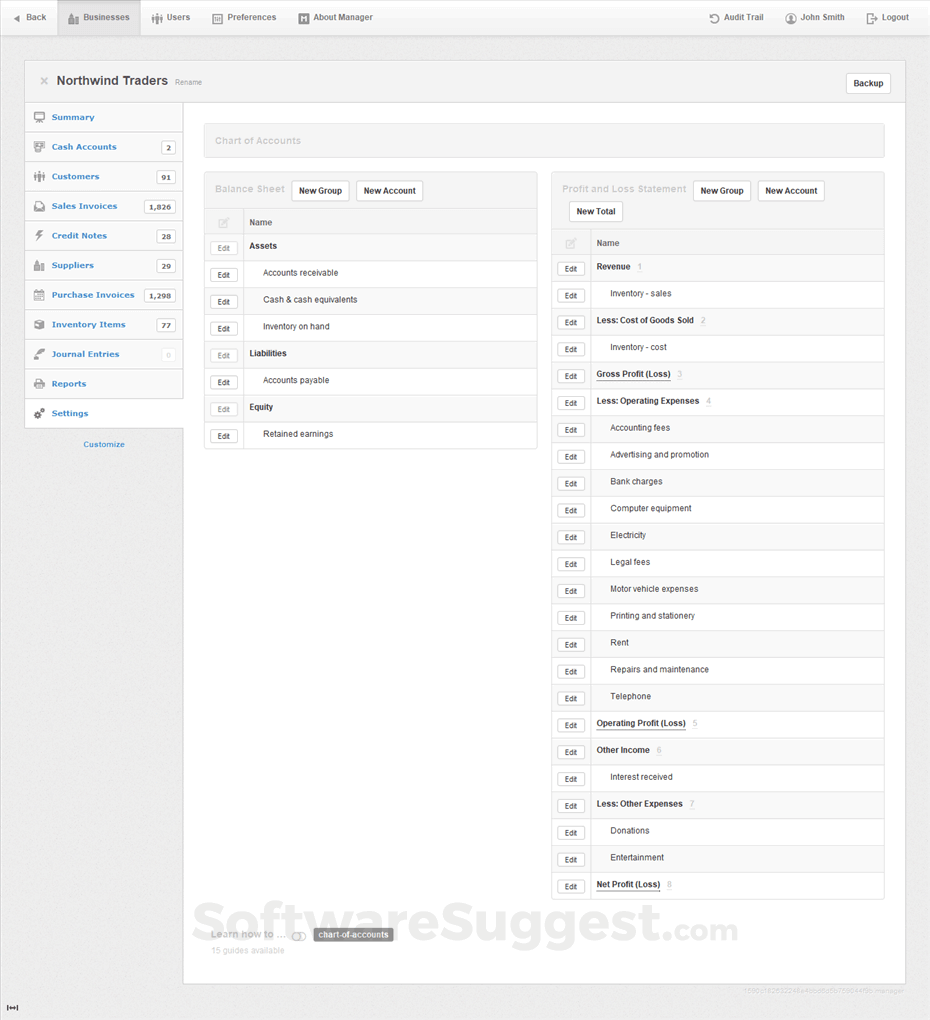Image resolution: width=930 pixels, height=1020 pixels.
Task: Click New Total under Profit and Loss Statement
Action: (x=595, y=211)
